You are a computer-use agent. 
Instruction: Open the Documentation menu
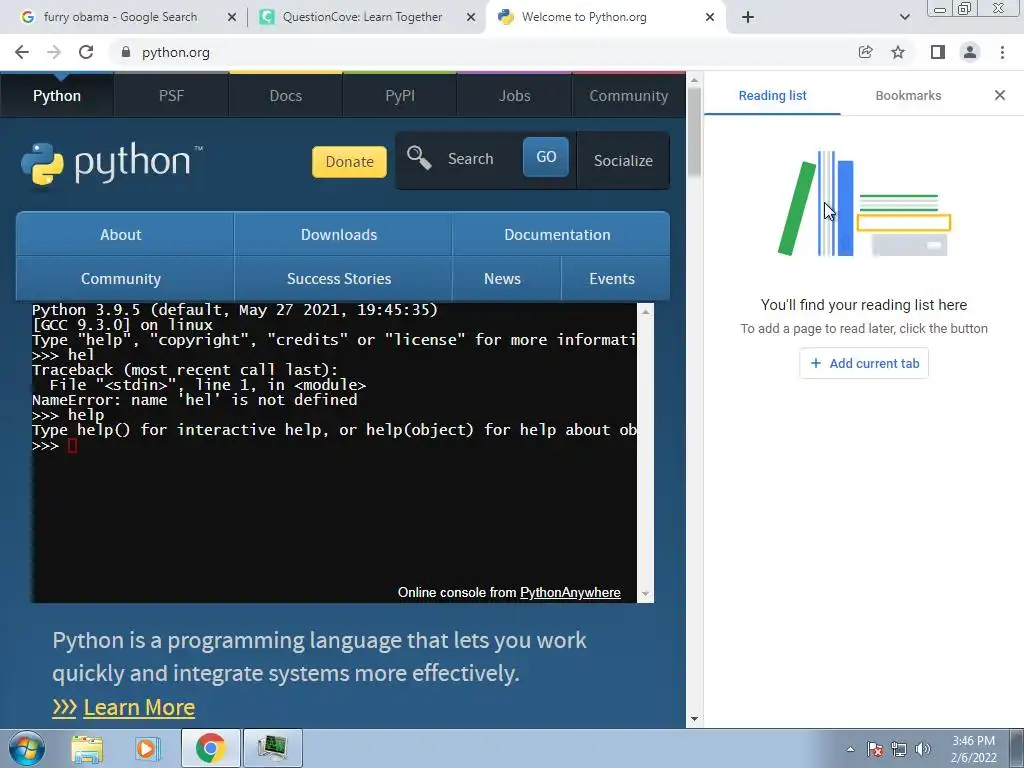(x=557, y=234)
